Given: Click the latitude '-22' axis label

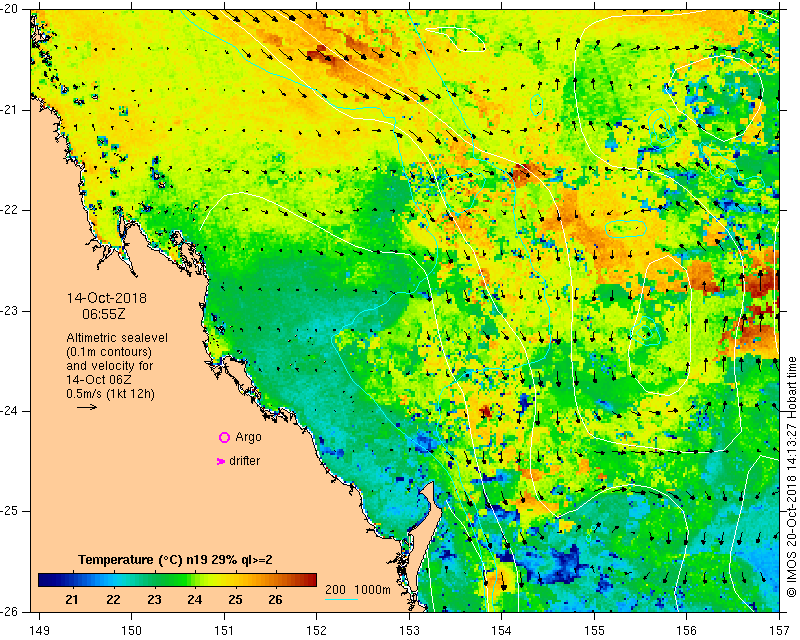Looking at the screenshot, I should point(9,210).
